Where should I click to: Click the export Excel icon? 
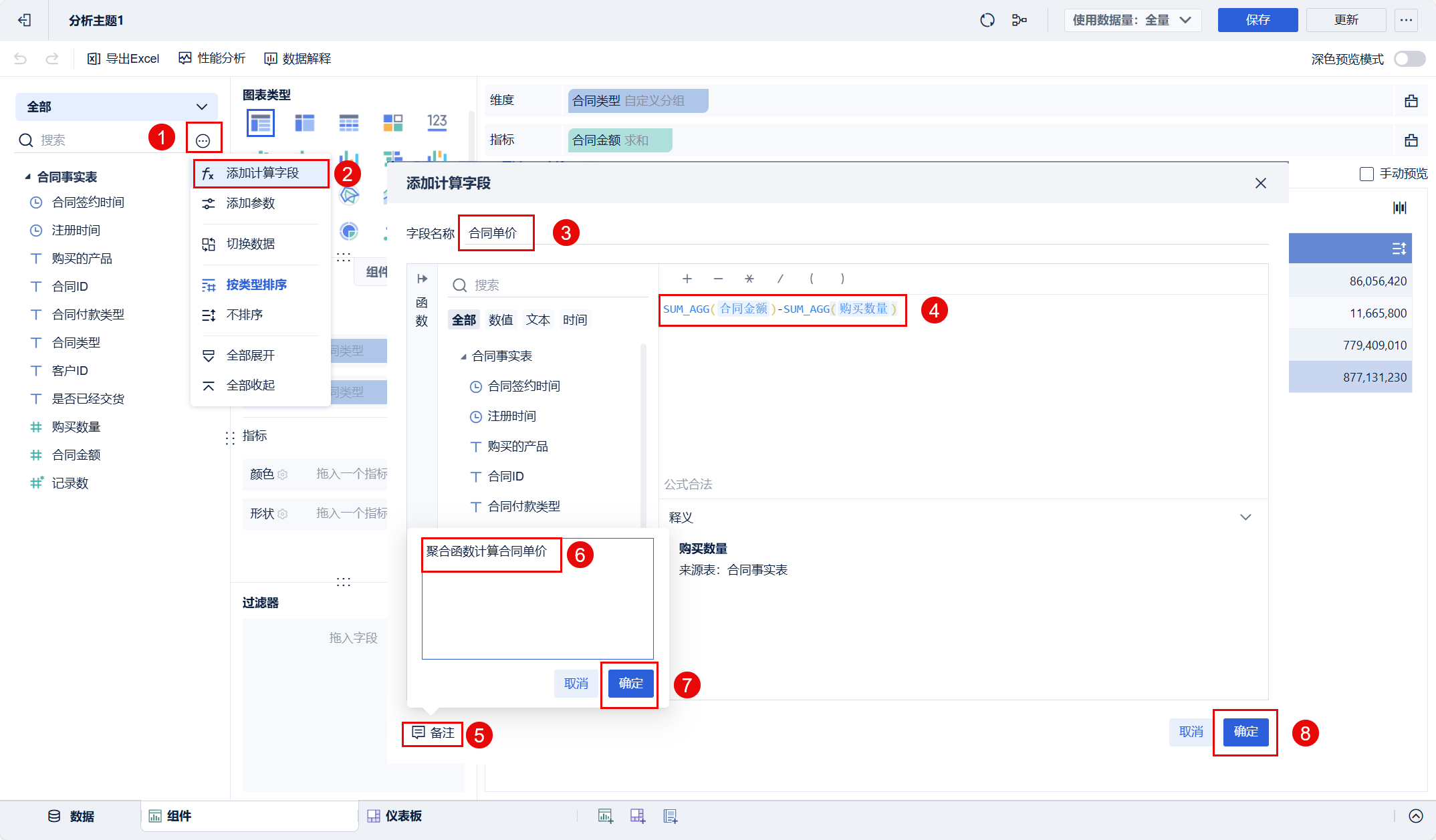94,59
